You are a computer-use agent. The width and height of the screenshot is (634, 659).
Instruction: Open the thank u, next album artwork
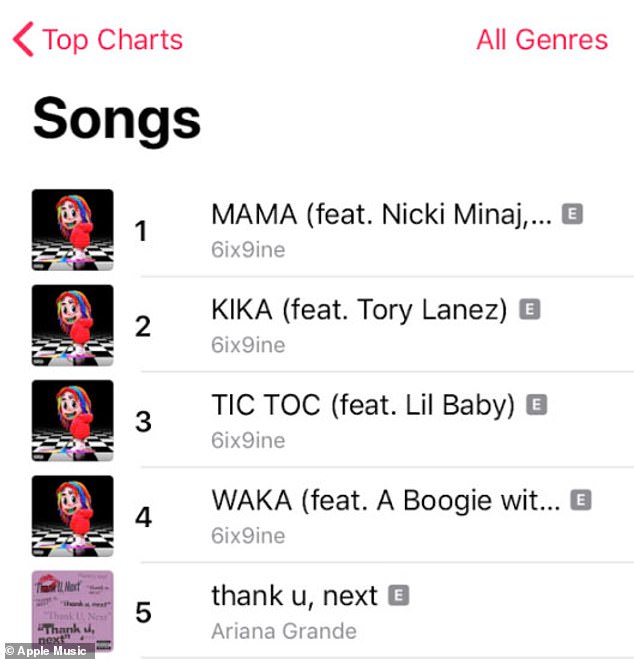(73, 612)
